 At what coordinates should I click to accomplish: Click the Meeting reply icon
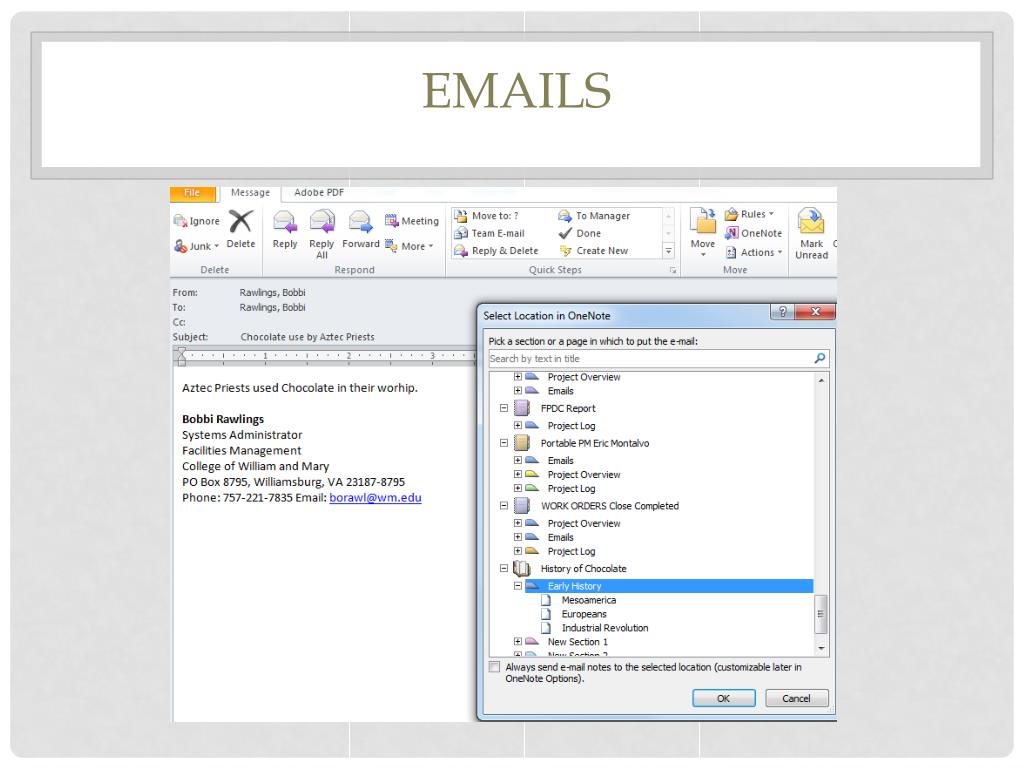[394, 221]
